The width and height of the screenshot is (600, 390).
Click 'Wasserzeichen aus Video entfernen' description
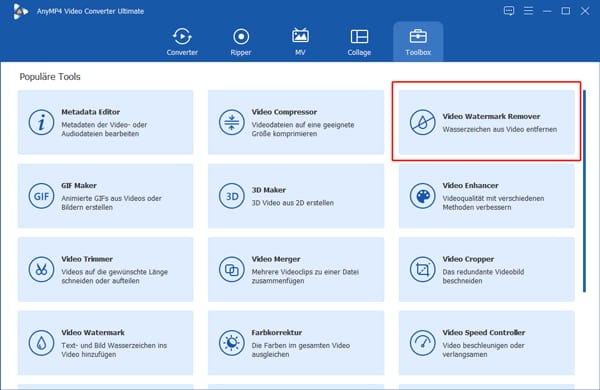point(500,129)
